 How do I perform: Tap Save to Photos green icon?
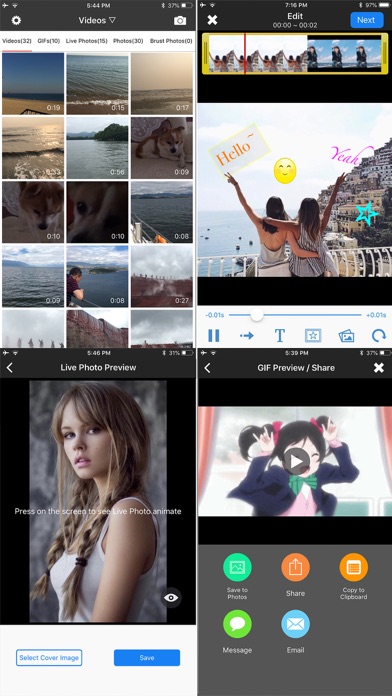(237, 567)
